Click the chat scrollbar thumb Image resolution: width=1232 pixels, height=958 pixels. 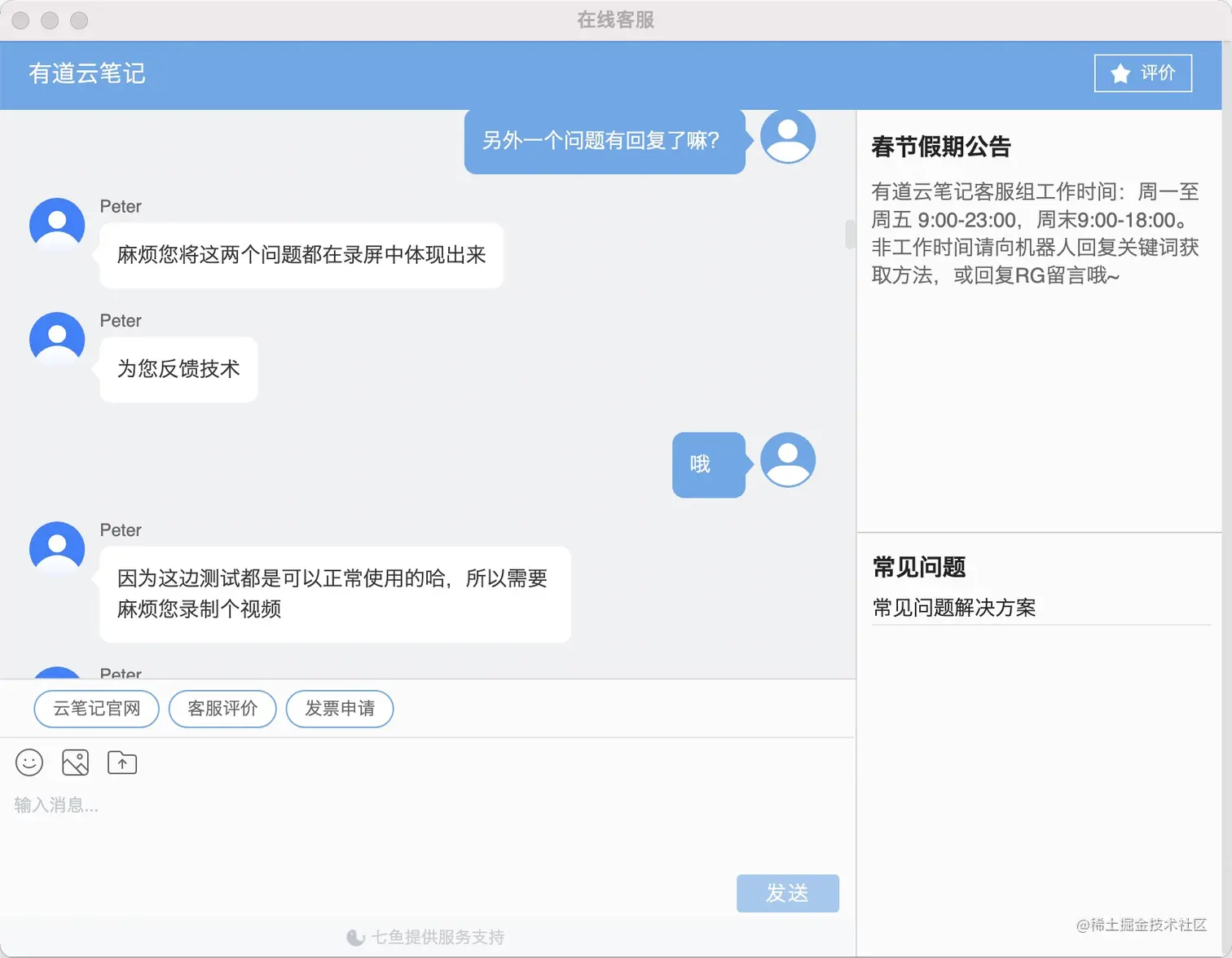(x=850, y=234)
